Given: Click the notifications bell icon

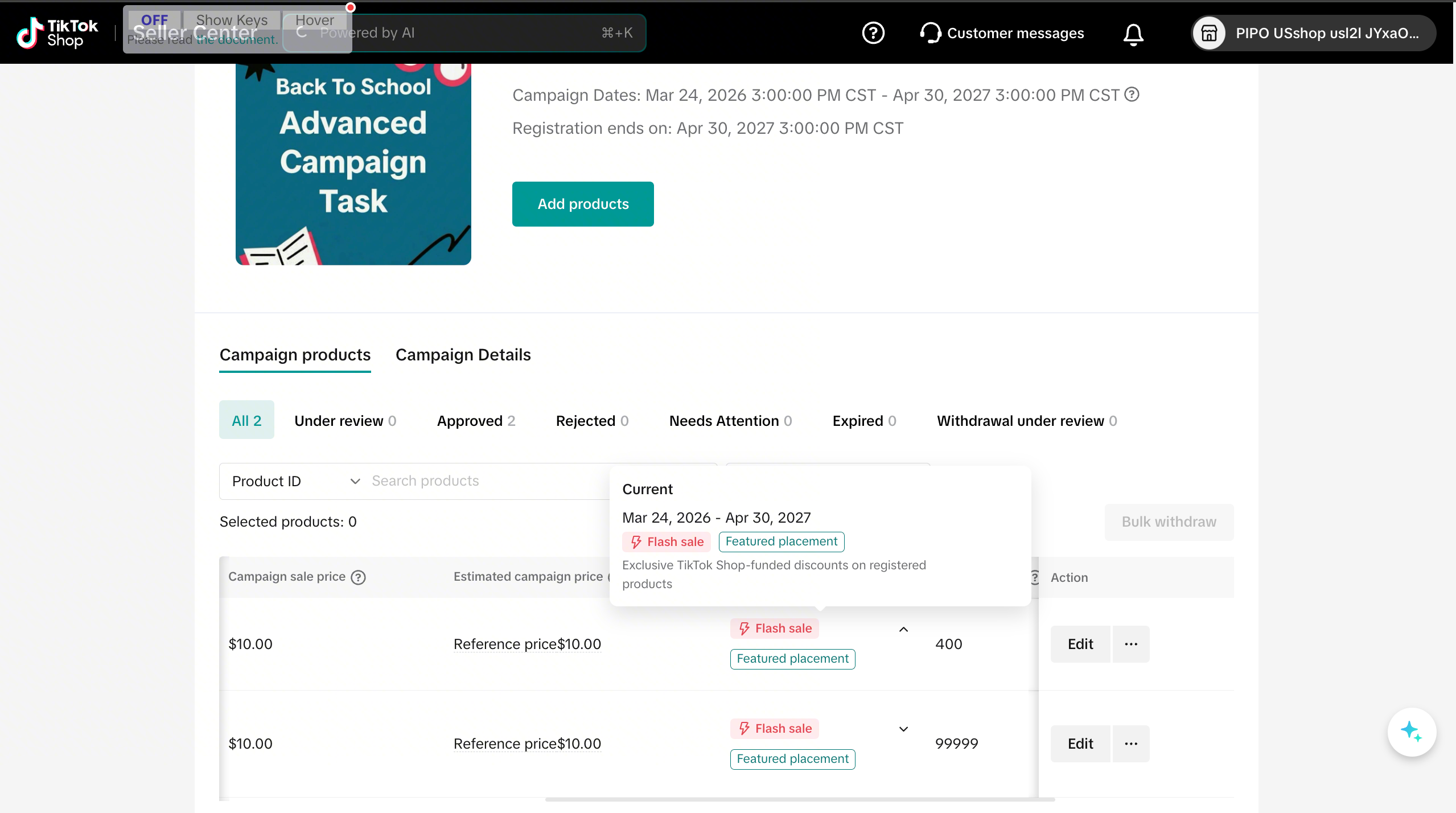Looking at the screenshot, I should (1133, 34).
